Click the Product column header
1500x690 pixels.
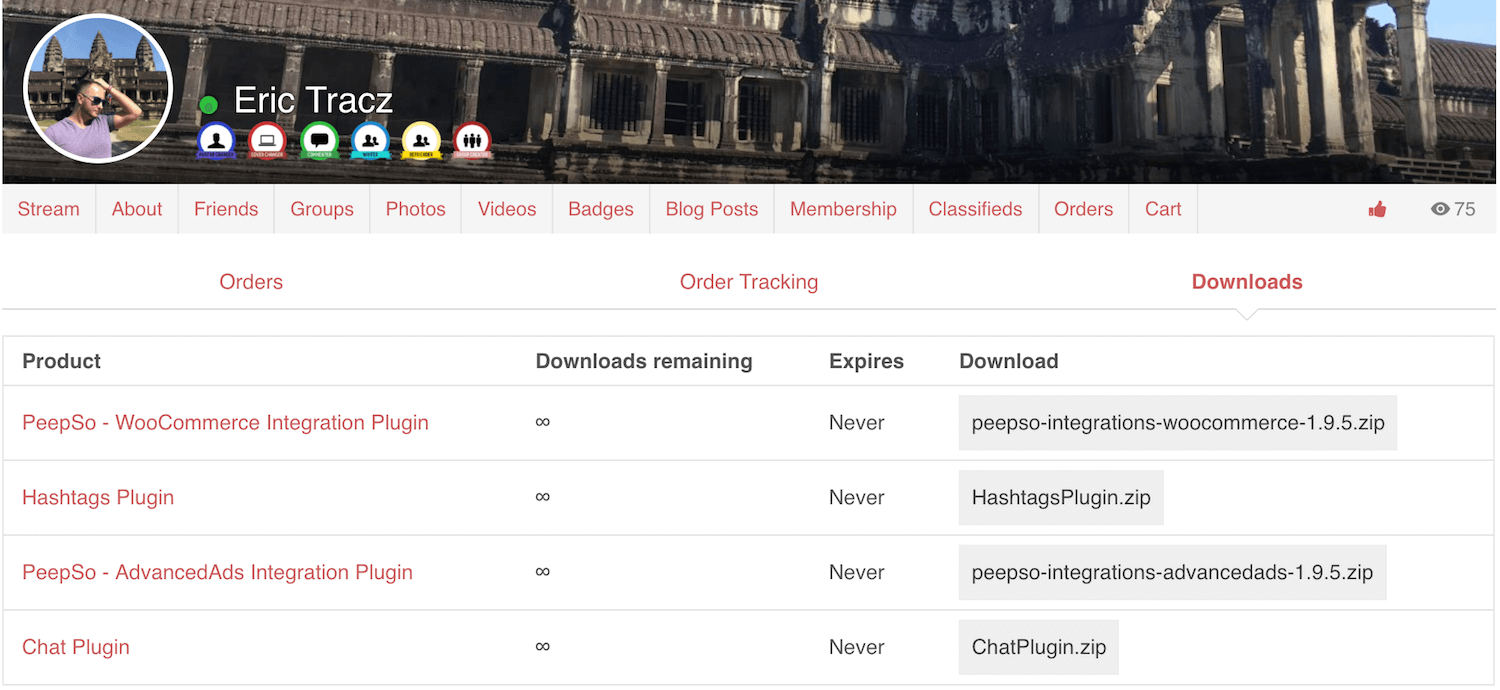pos(62,362)
